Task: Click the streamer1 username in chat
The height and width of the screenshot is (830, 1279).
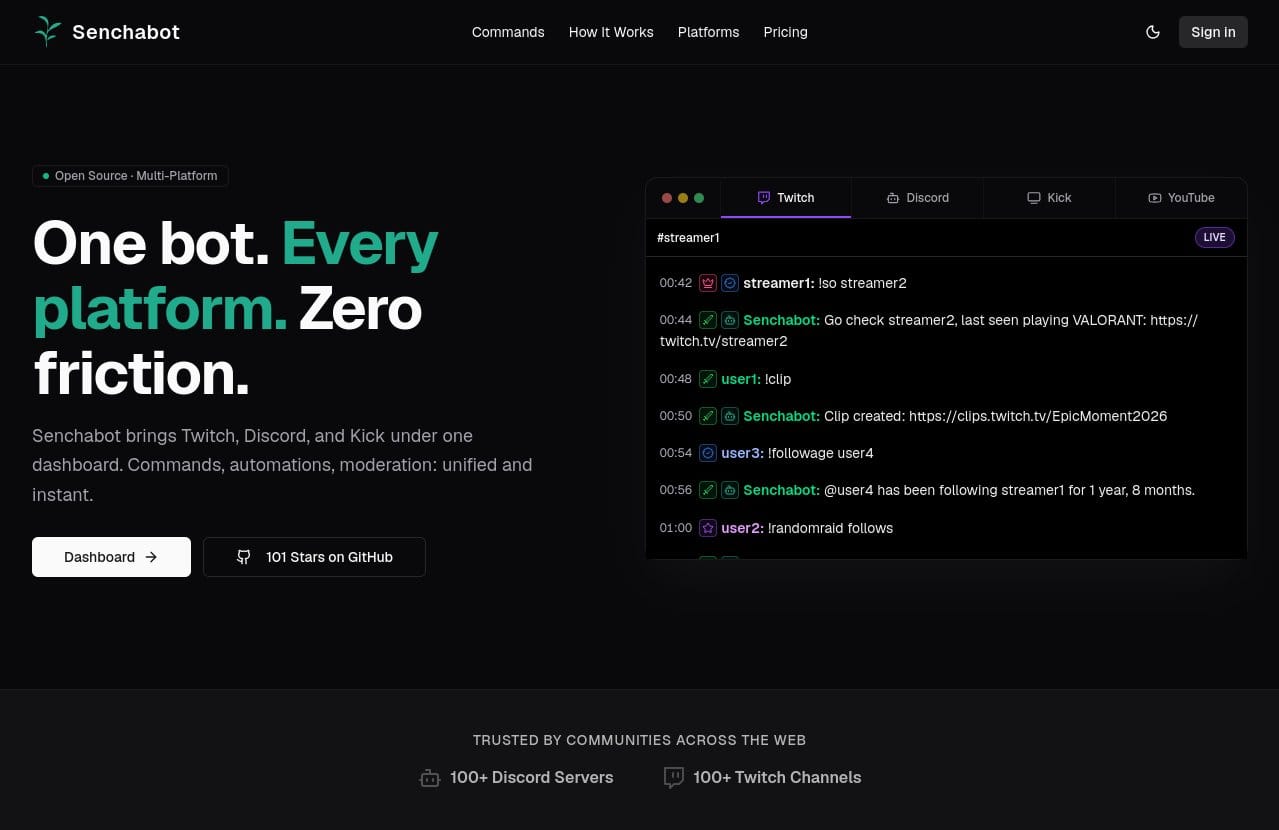Action: [779, 283]
